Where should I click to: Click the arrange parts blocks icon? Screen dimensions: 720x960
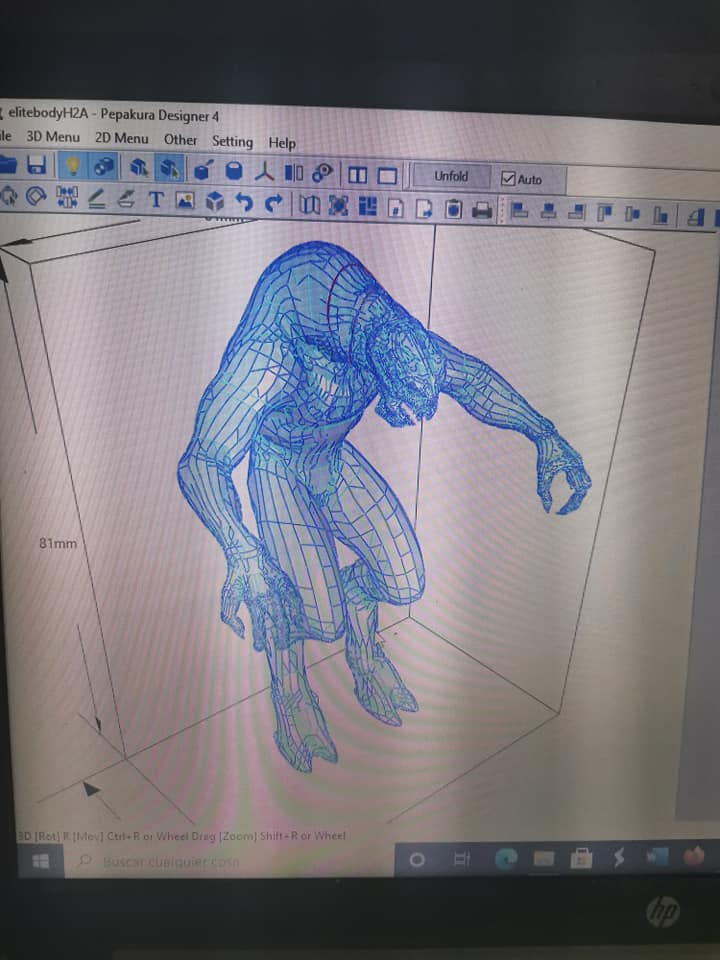coord(367,206)
